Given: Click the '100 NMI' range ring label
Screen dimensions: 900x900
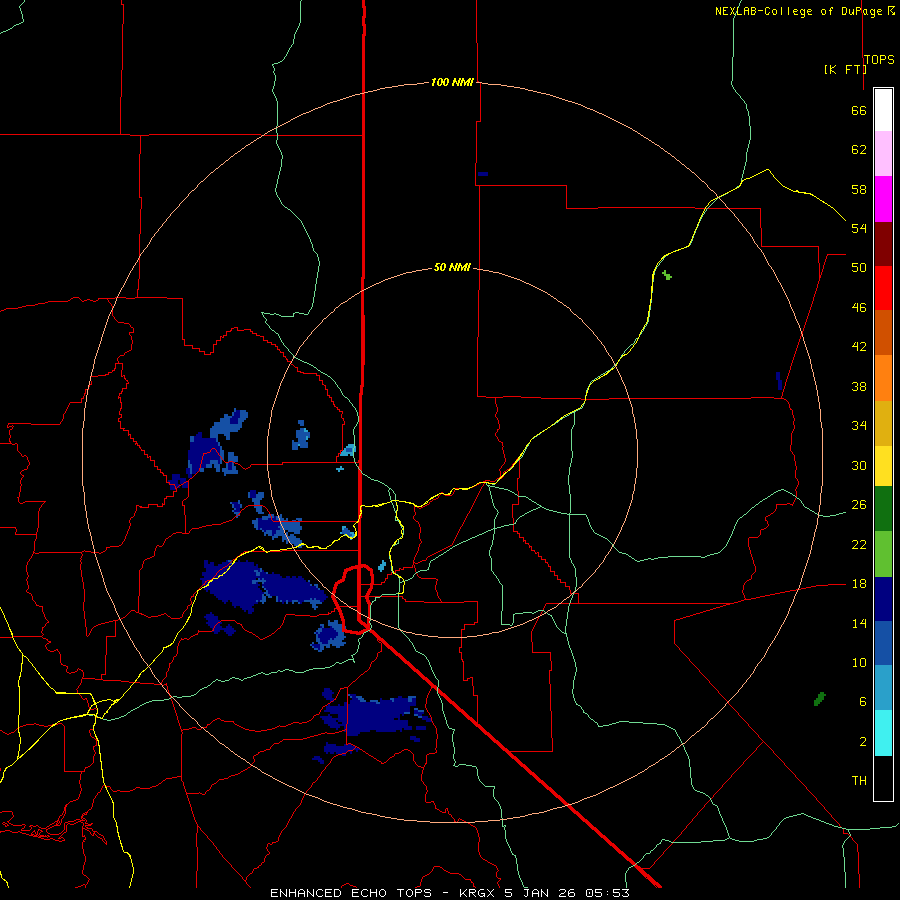Looking at the screenshot, I should [x=452, y=82].
